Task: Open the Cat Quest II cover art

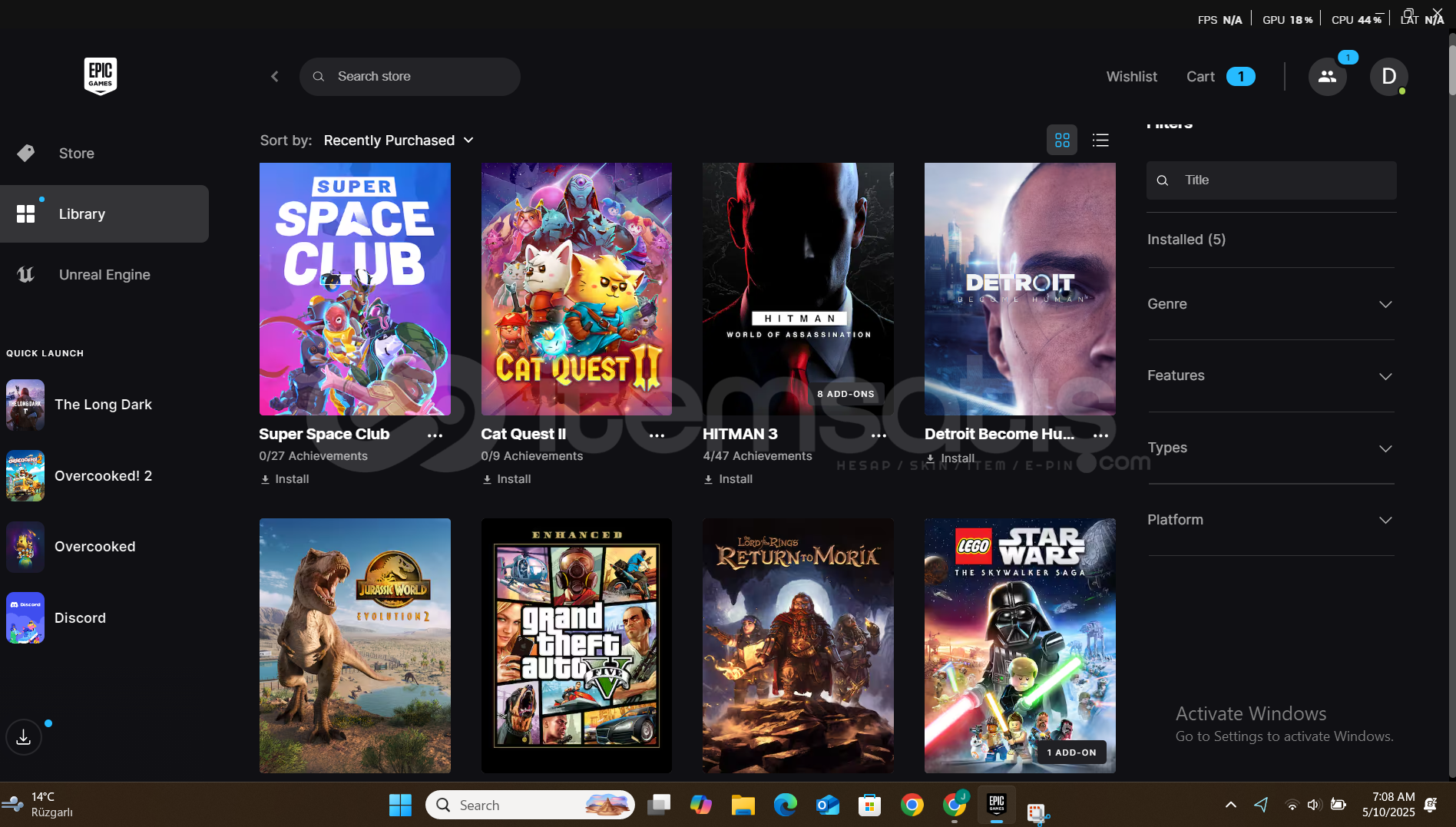Action: [x=577, y=289]
